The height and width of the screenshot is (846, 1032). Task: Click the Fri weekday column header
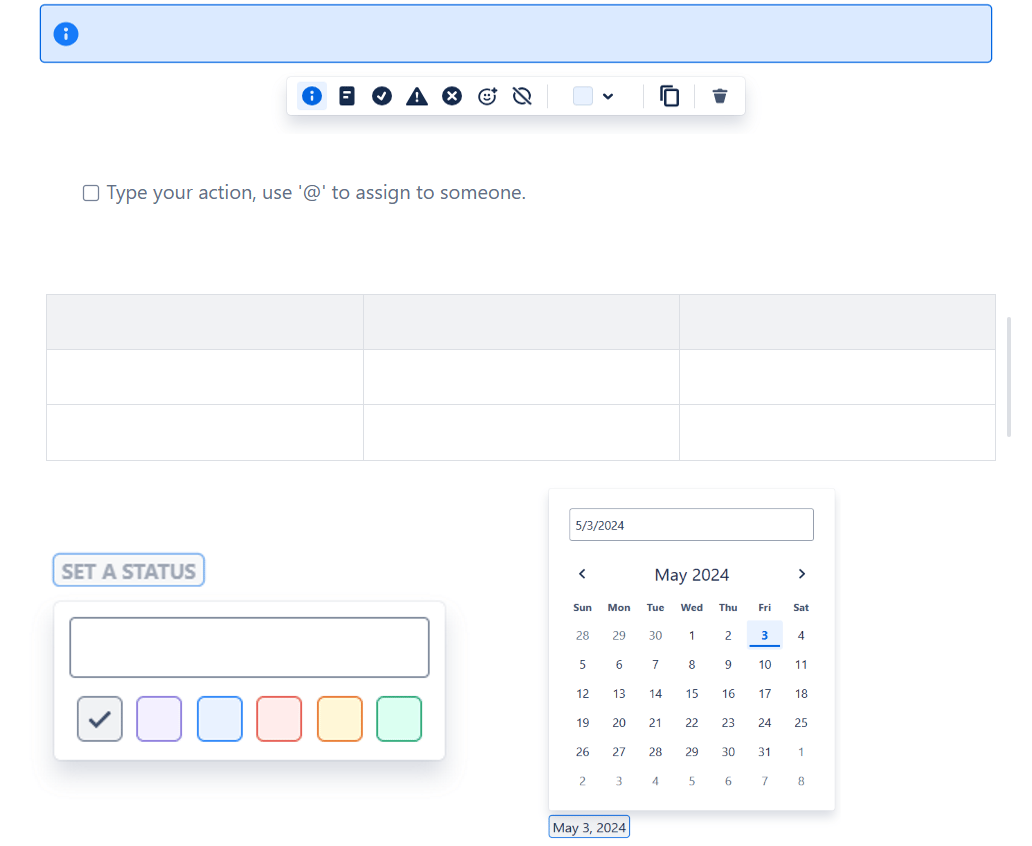(x=764, y=607)
